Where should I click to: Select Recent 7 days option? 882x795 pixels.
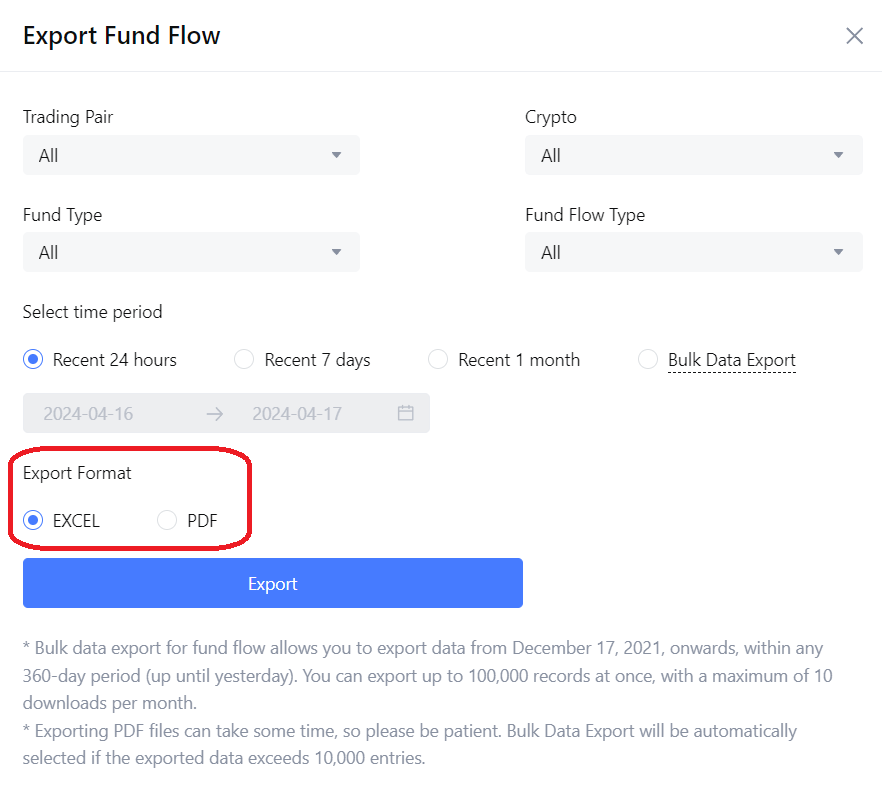coord(244,360)
